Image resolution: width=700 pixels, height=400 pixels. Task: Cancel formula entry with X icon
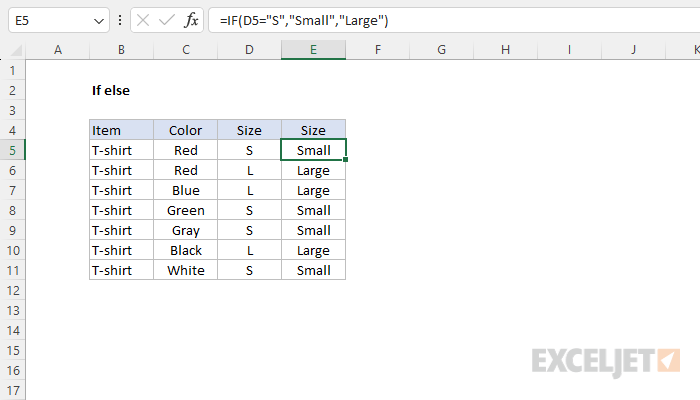[143, 20]
